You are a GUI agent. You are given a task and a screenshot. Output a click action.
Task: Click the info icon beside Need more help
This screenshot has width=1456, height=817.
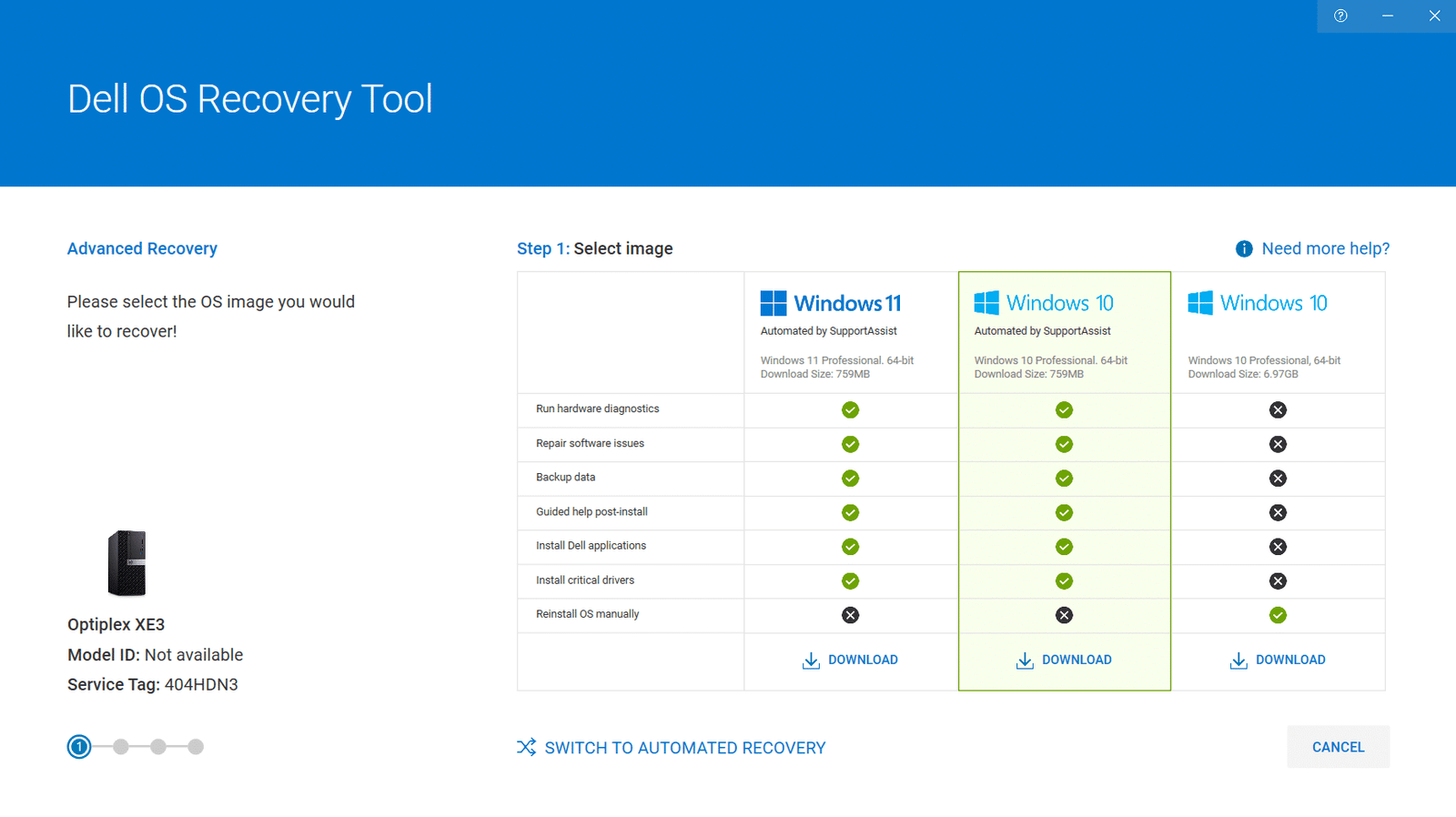pyautogui.click(x=1244, y=249)
